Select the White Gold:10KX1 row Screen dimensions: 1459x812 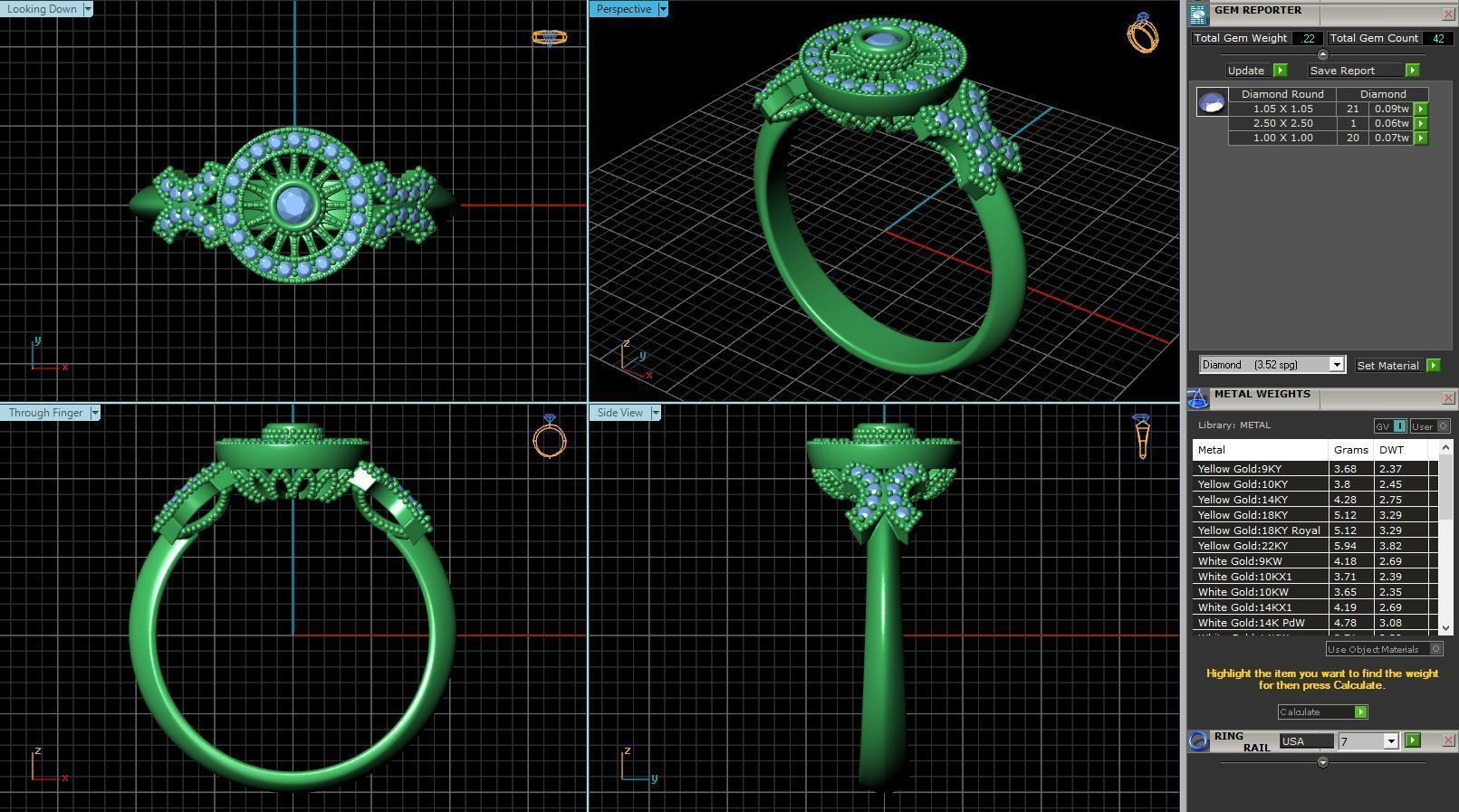[1314, 577]
